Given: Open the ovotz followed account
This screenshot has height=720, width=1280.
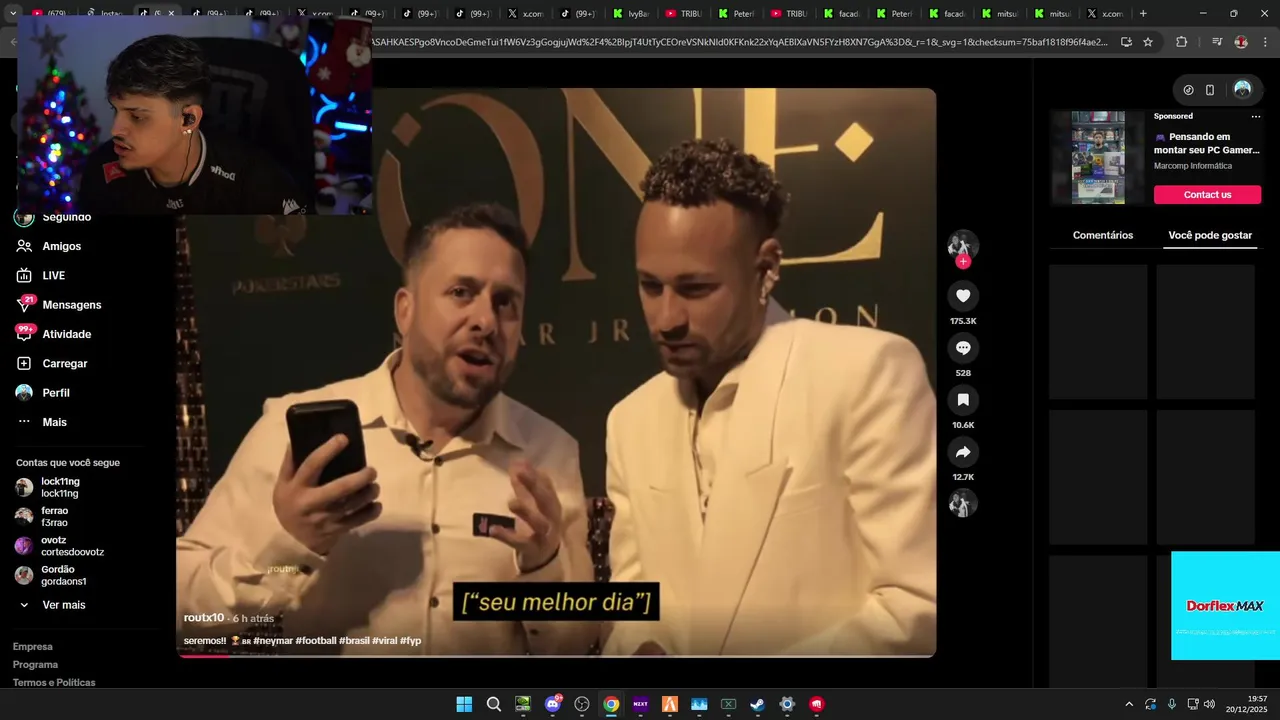Looking at the screenshot, I should [72, 546].
